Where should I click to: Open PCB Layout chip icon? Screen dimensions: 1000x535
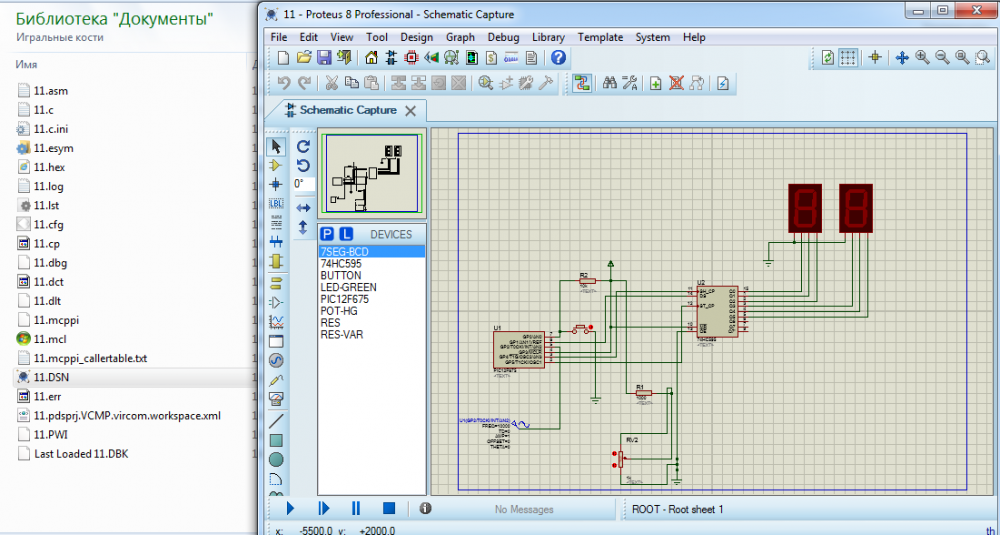(411, 58)
